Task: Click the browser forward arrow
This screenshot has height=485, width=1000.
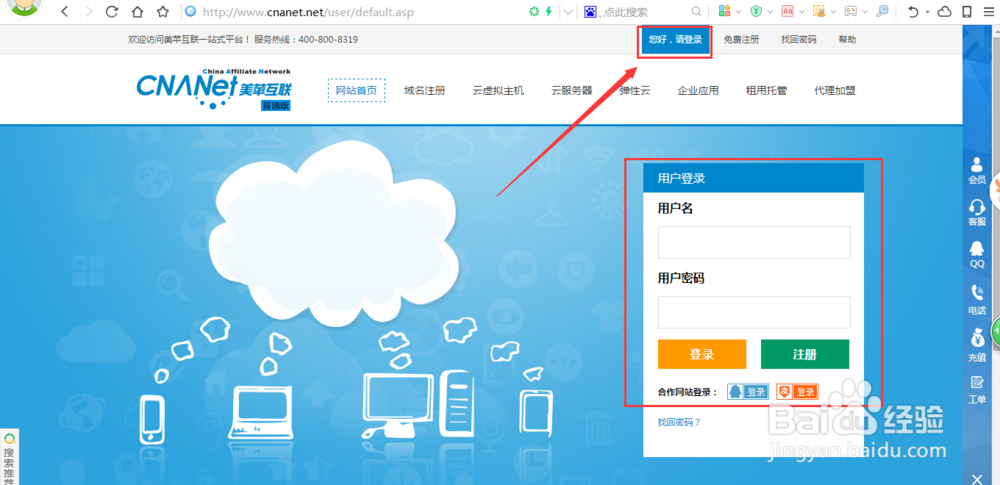Action: (89, 11)
